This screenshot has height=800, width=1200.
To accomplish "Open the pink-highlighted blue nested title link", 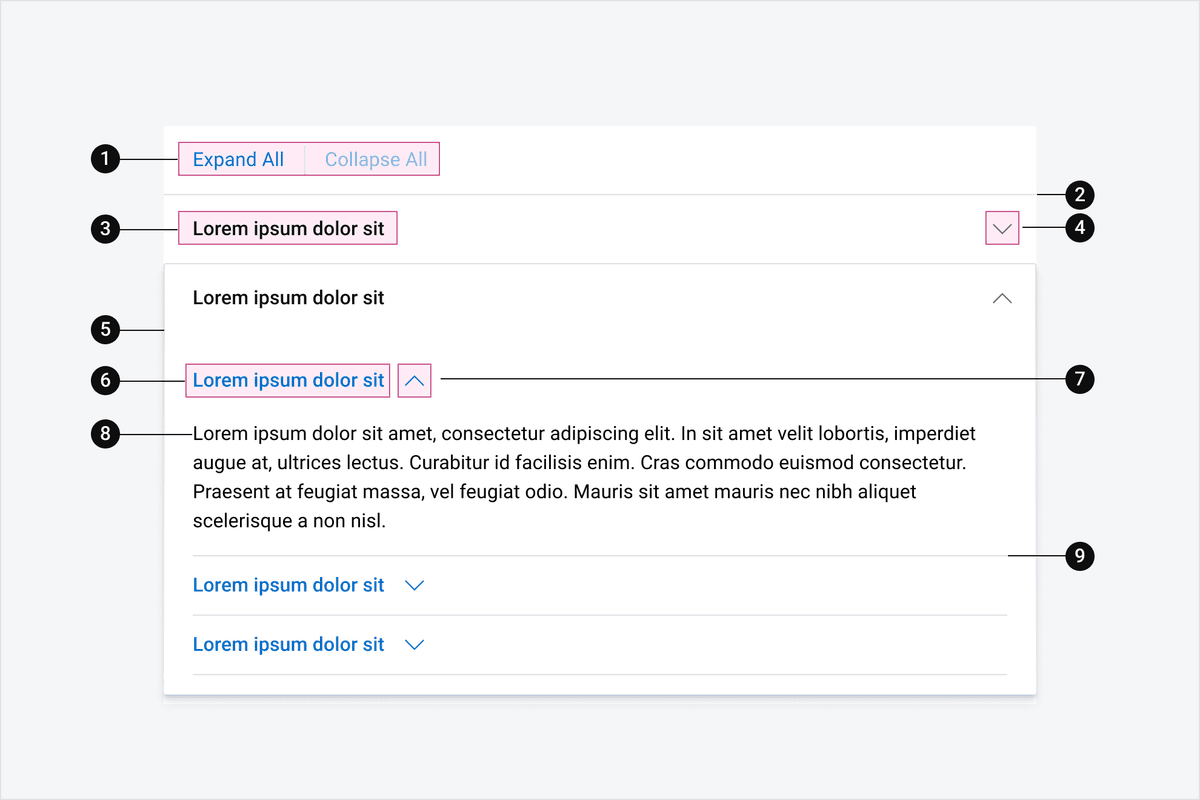I will 288,380.
